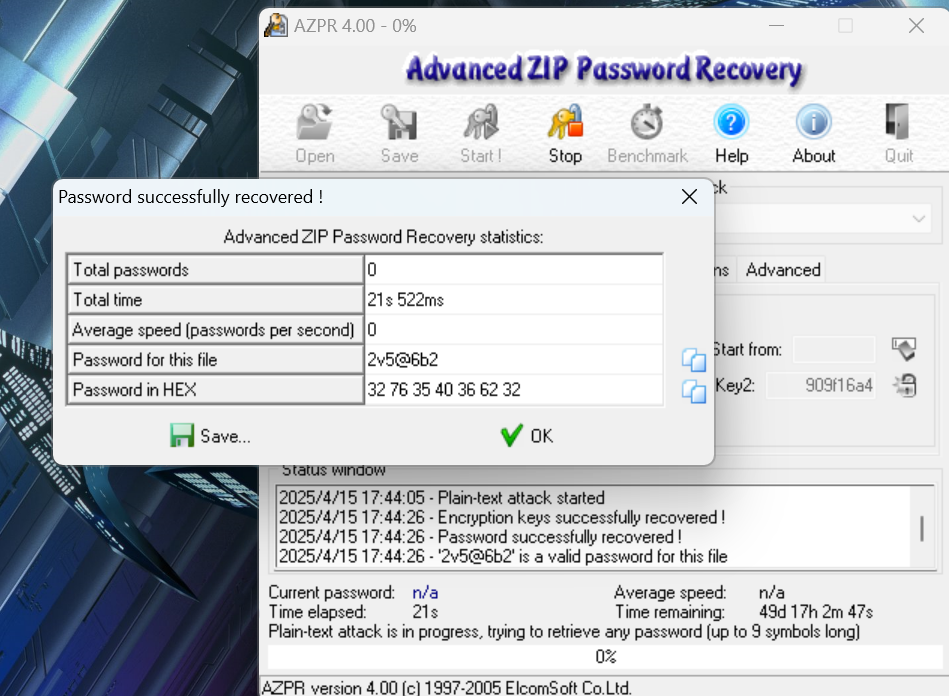
Task: Click the Average speed (passwords per second) label
Action: (x=215, y=330)
